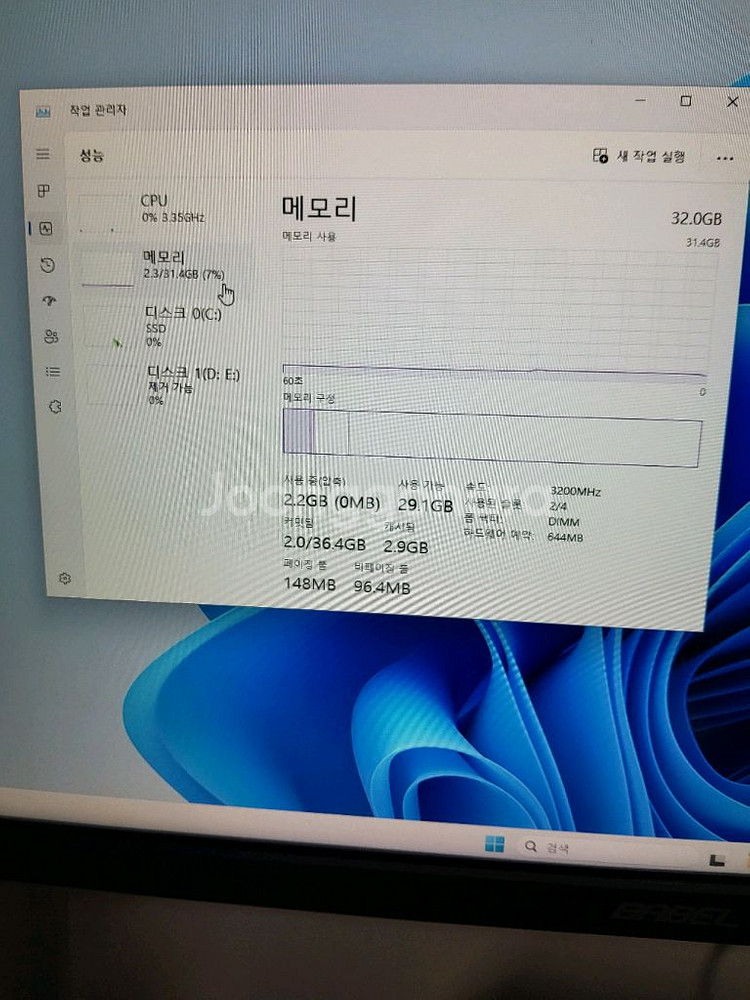Click the 32.0GB total memory label
The width and height of the screenshot is (750, 1000).
tap(696, 219)
